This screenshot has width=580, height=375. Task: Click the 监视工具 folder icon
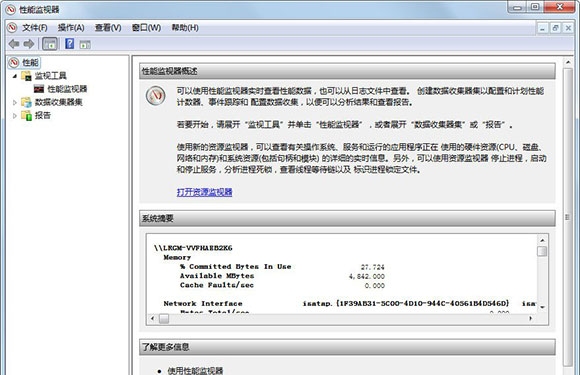pos(26,76)
